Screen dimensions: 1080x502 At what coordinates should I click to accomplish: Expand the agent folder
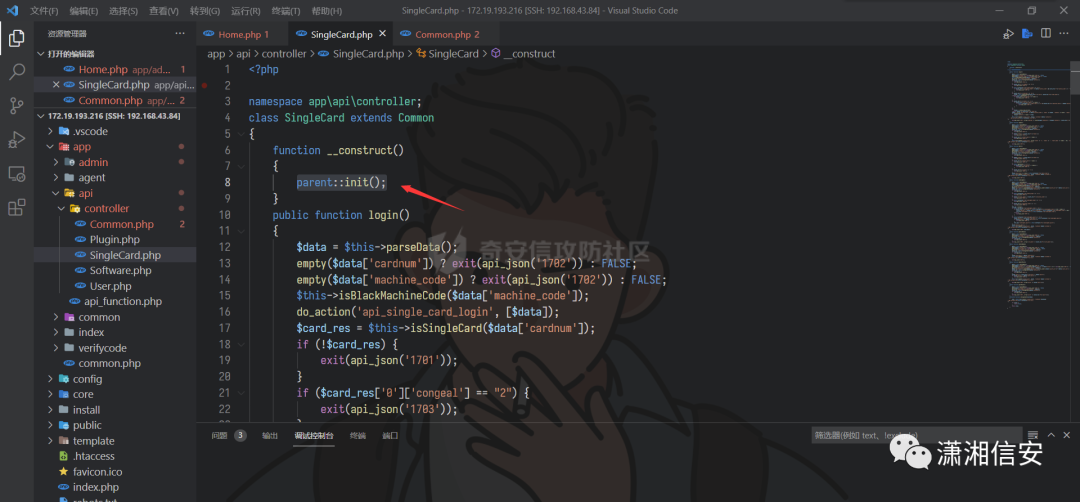[56, 178]
